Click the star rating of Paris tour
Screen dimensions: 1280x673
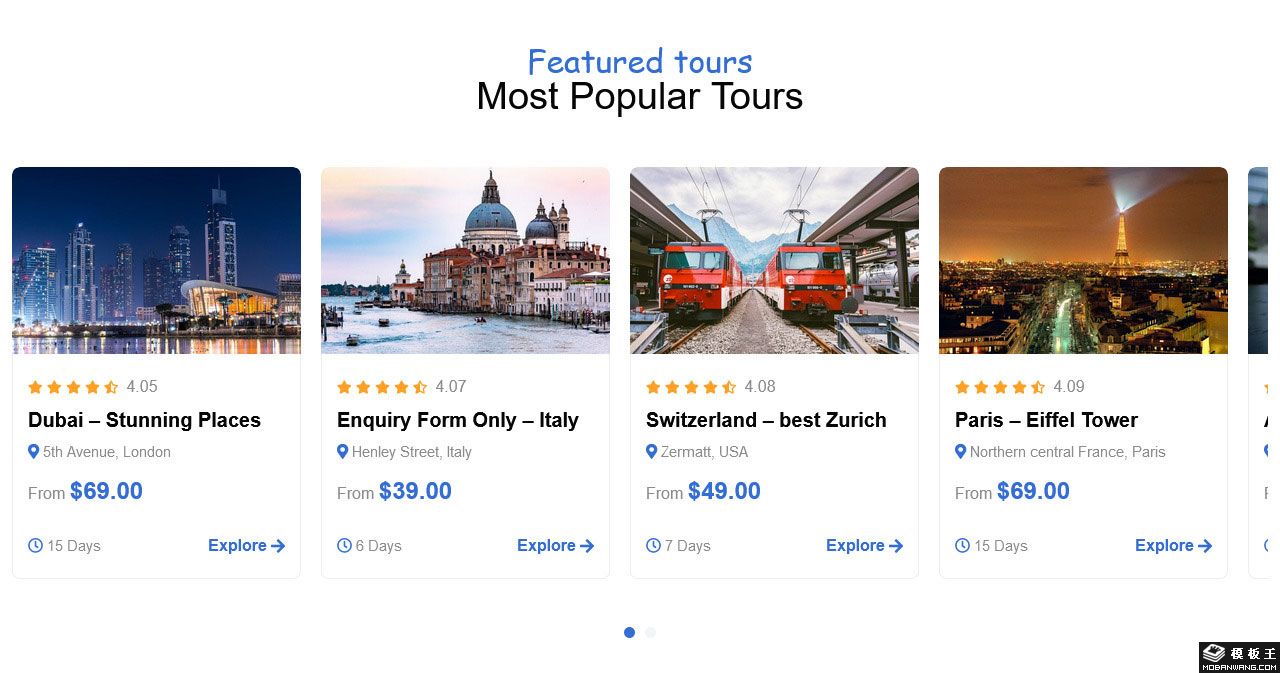(x=1000, y=387)
